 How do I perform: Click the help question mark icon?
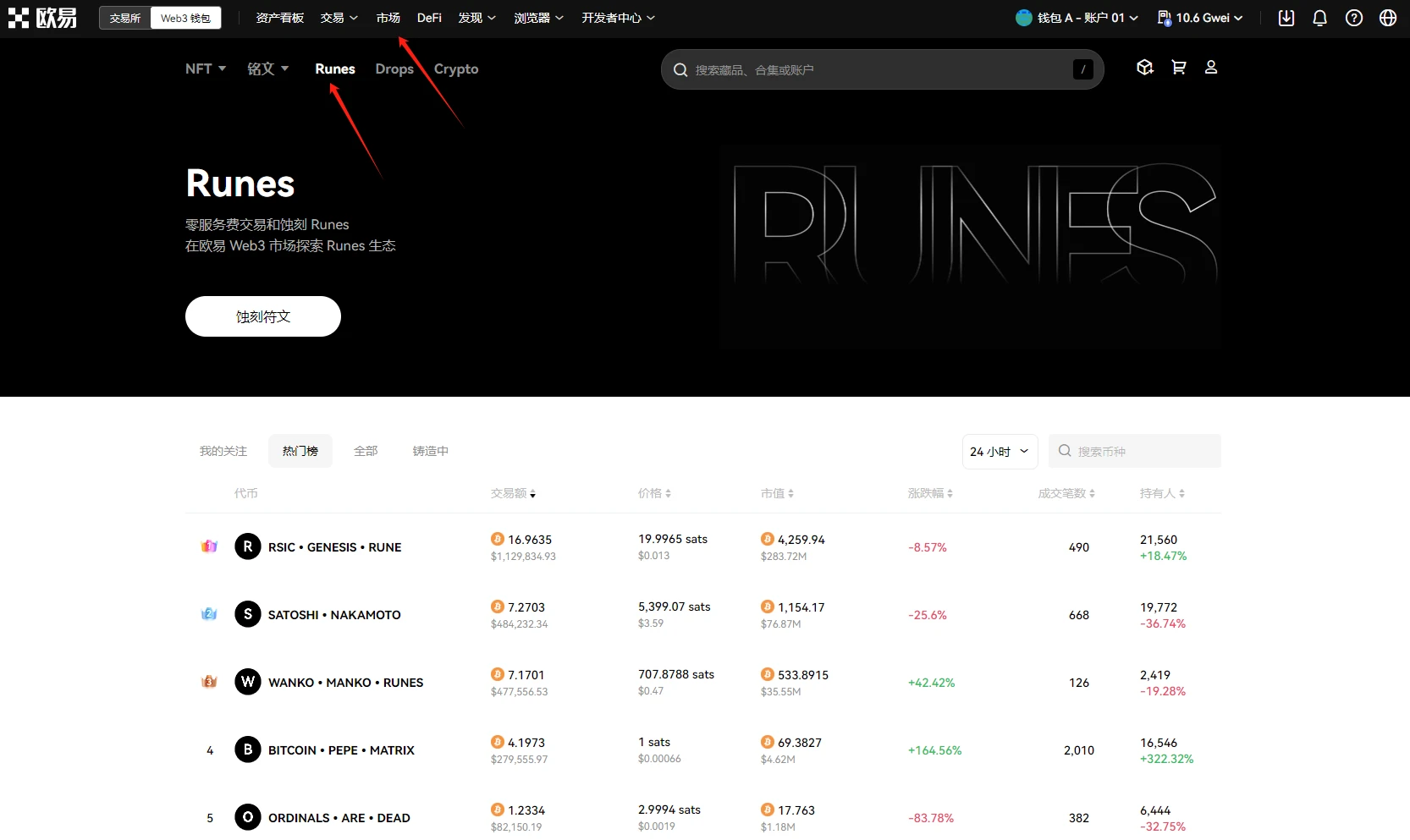1353,18
